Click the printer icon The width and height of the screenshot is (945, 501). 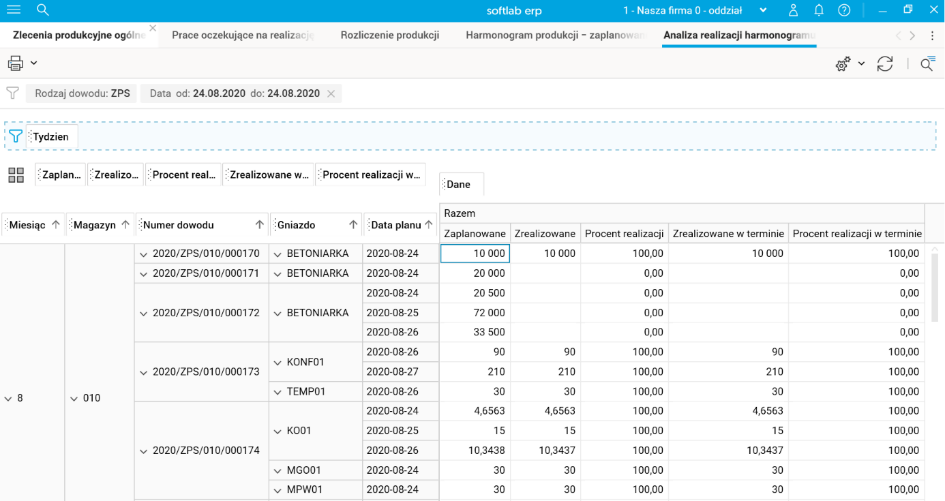[16, 63]
